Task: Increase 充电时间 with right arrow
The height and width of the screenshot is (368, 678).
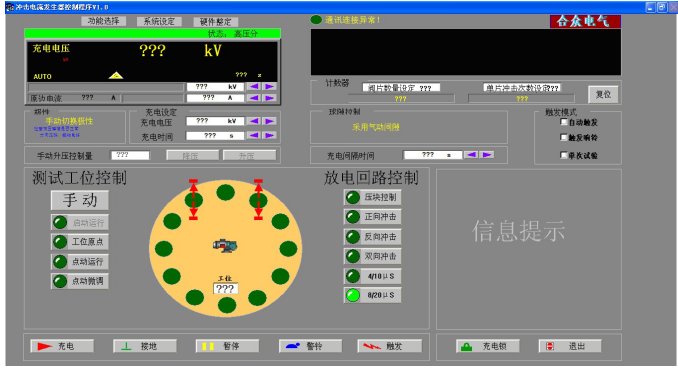Action: 269,135
